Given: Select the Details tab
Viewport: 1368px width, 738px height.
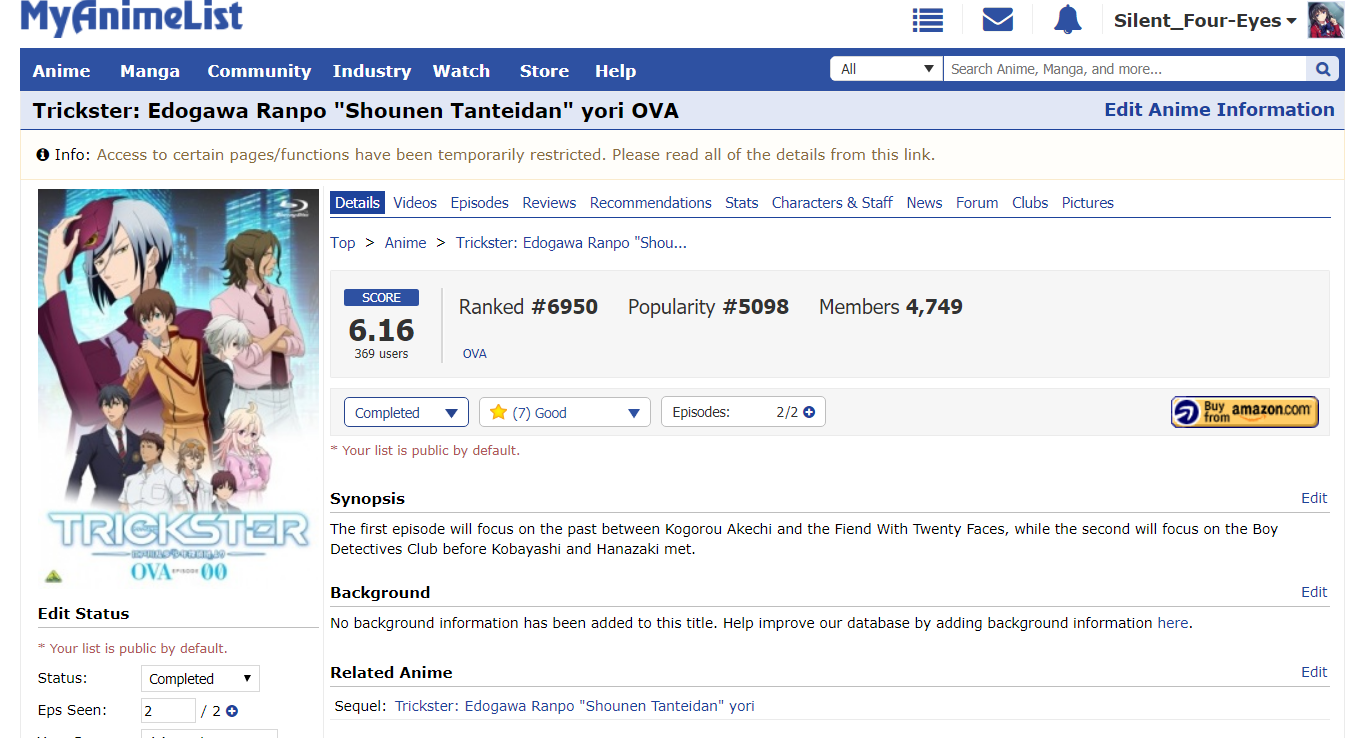Looking at the screenshot, I should point(357,203).
